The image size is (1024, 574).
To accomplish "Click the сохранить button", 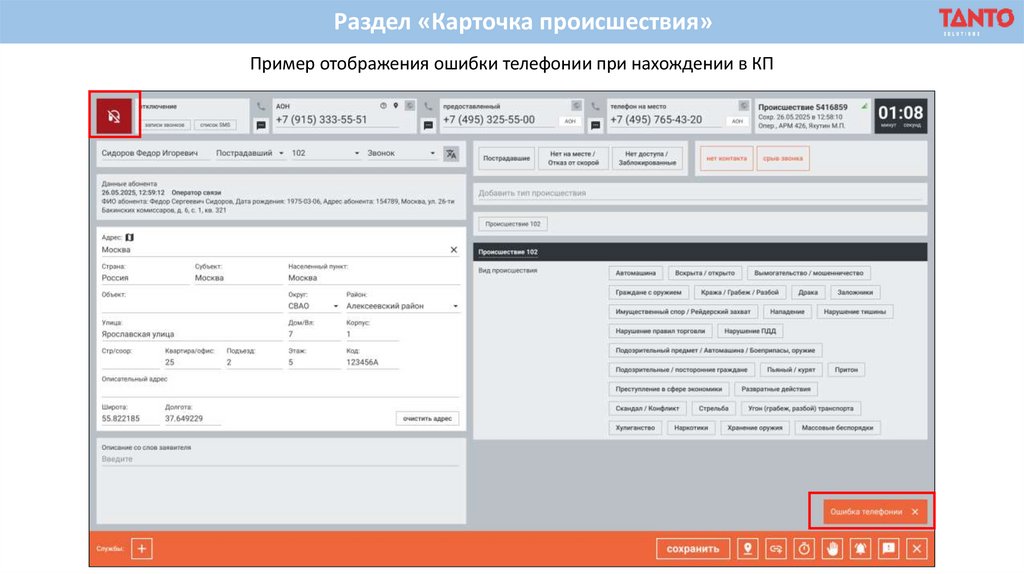I will point(692,549).
